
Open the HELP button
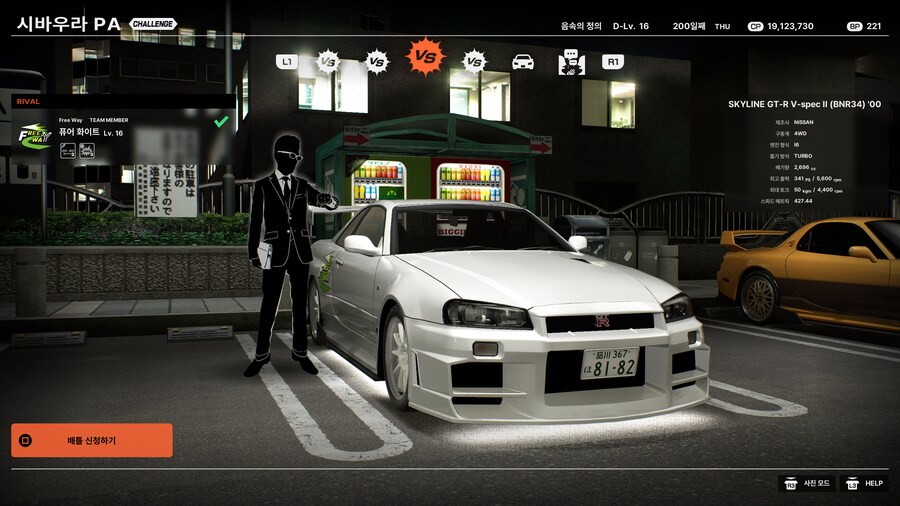click(864, 483)
